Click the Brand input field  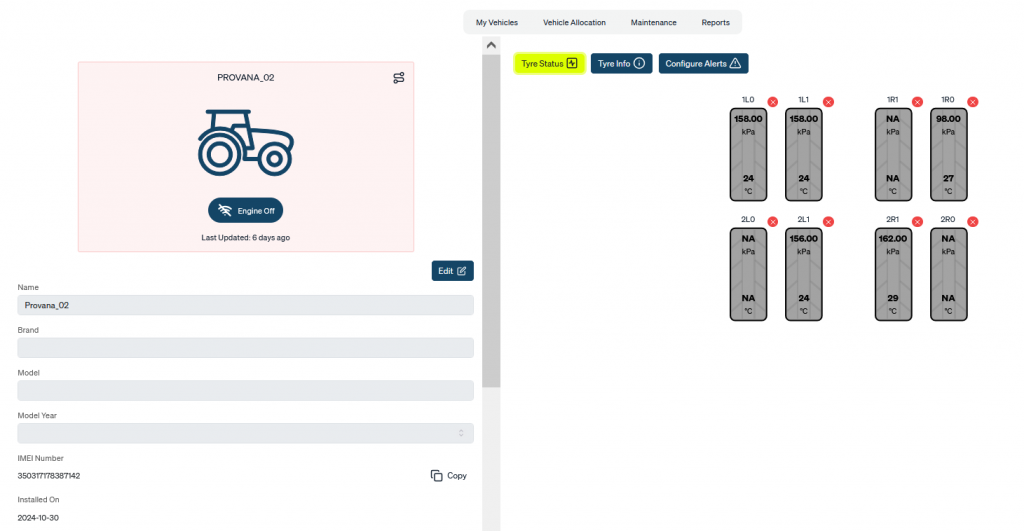[245, 348]
